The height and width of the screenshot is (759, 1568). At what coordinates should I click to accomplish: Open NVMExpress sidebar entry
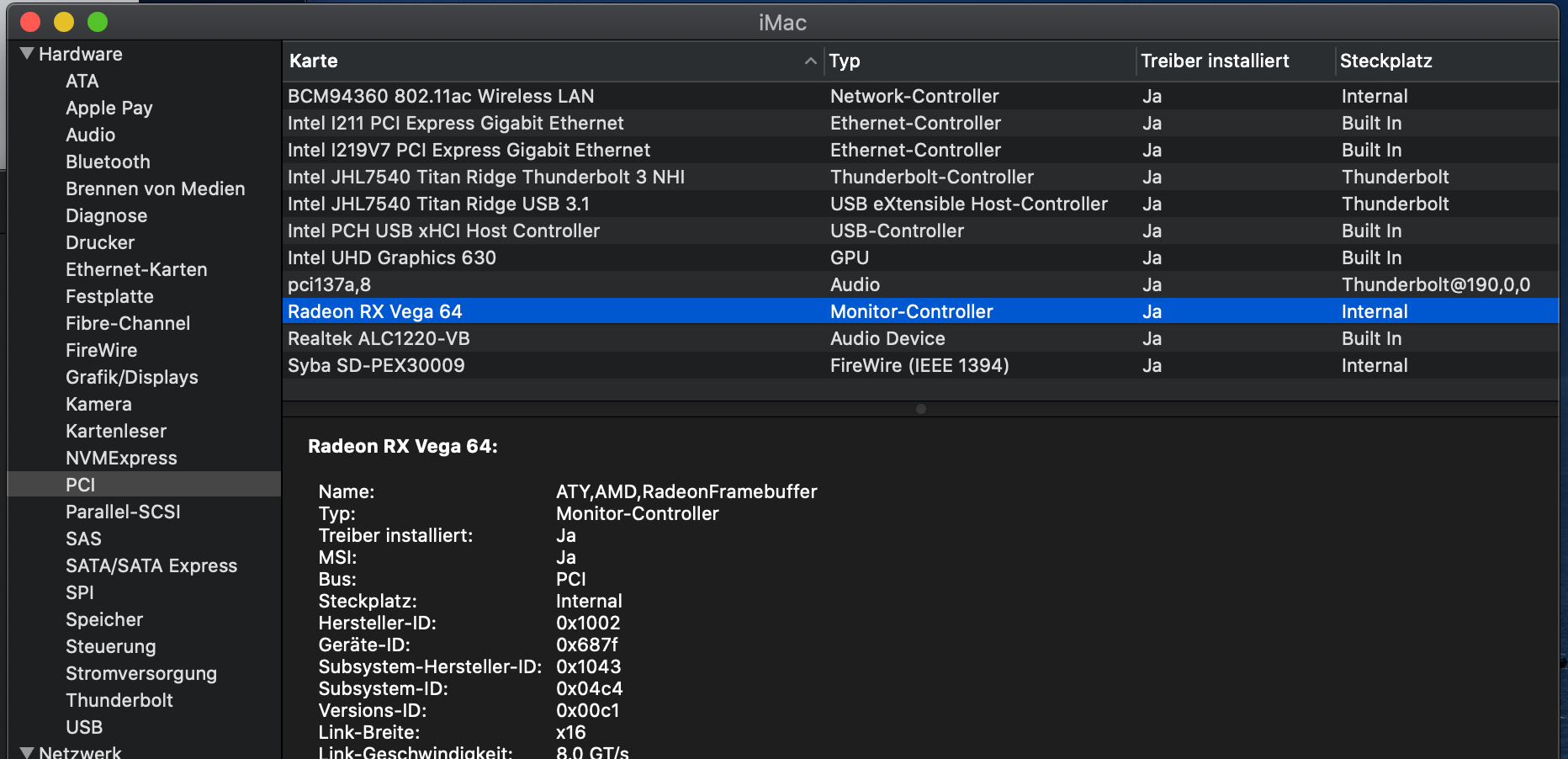point(121,458)
